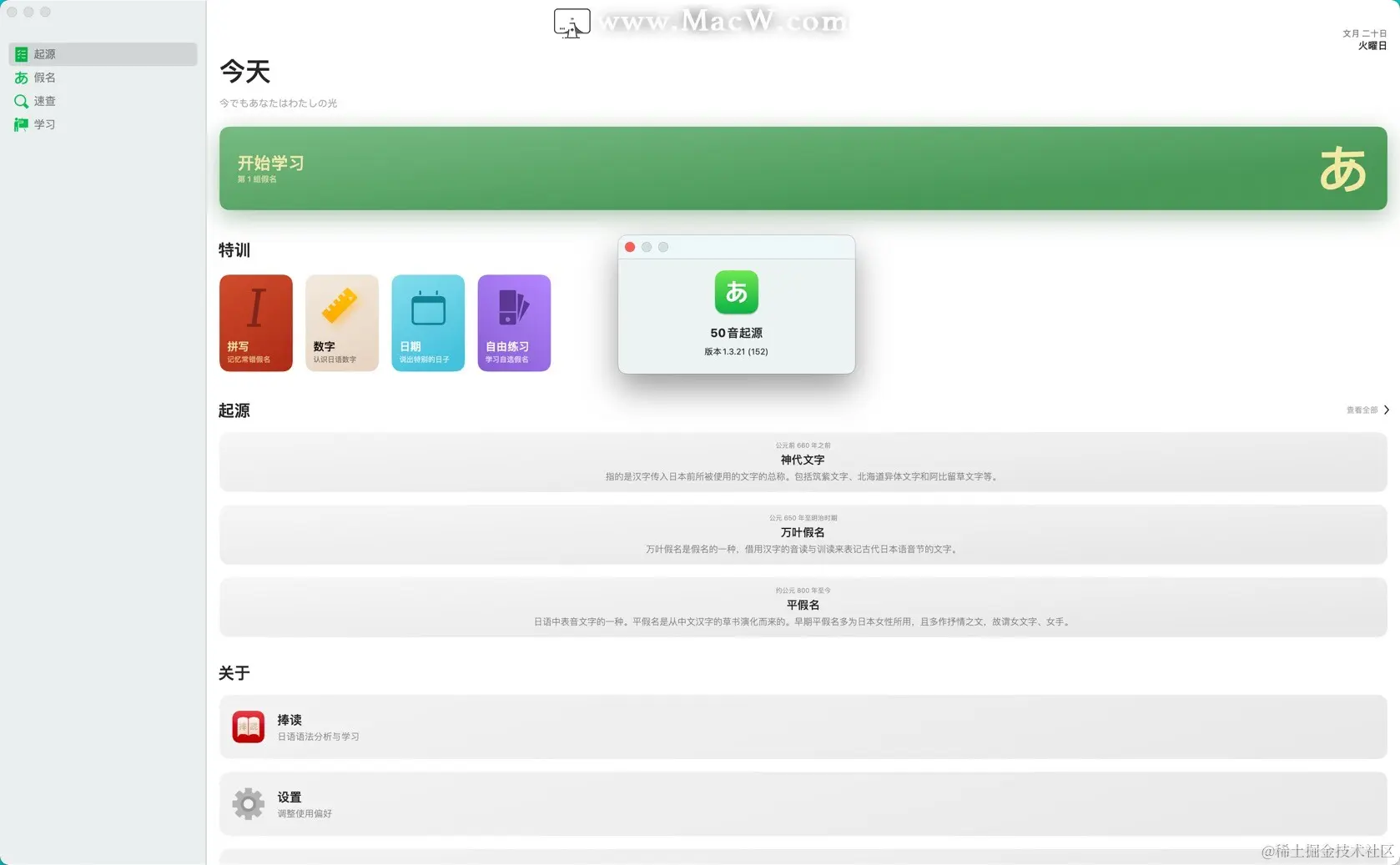Open the 万叶假名 origin entry
Viewport: 1400px width, 865px height.
pos(803,535)
